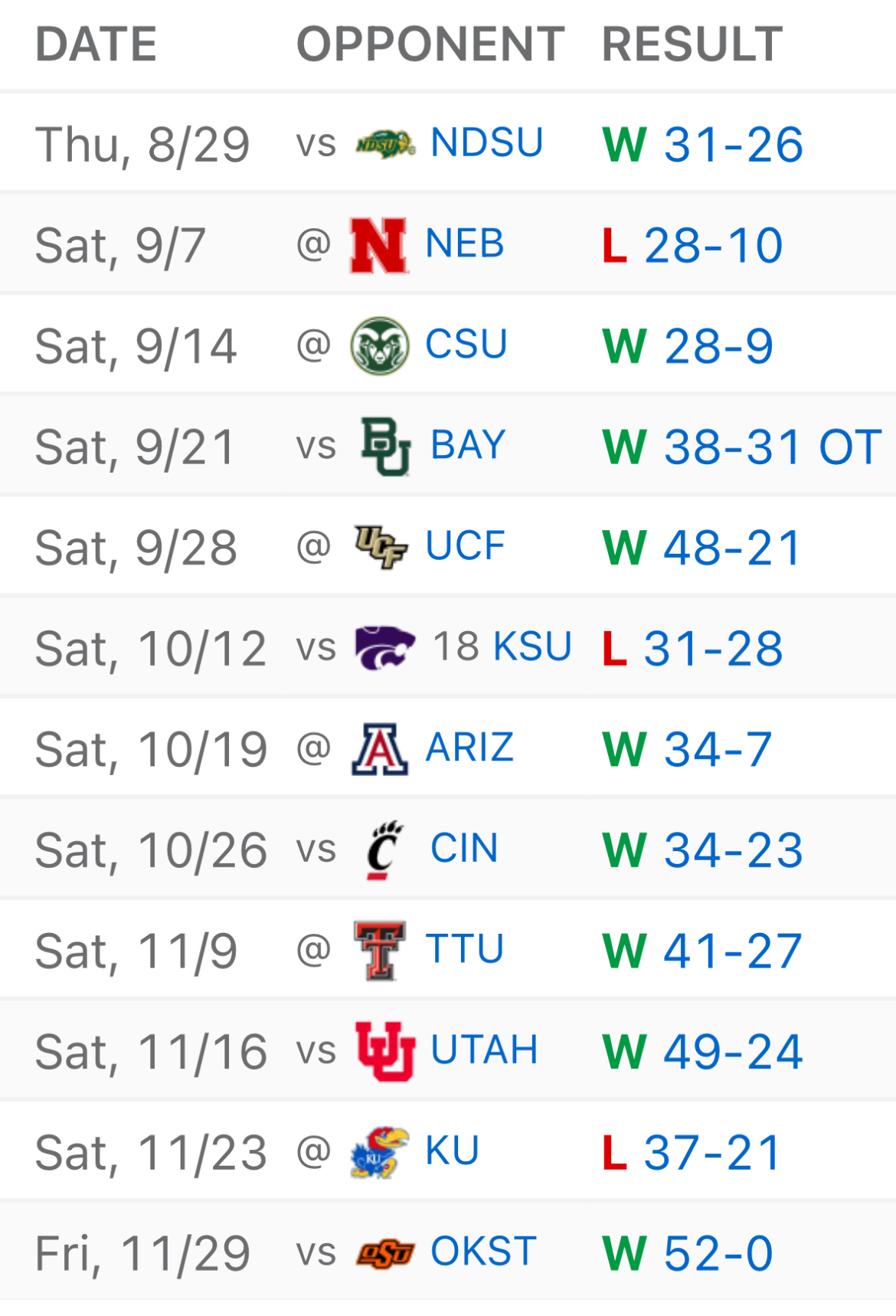The width and height of the screenshot is (896, 1316).
Task: Click the Texas Tech double-T logo
Action: (x=380, y=951)
